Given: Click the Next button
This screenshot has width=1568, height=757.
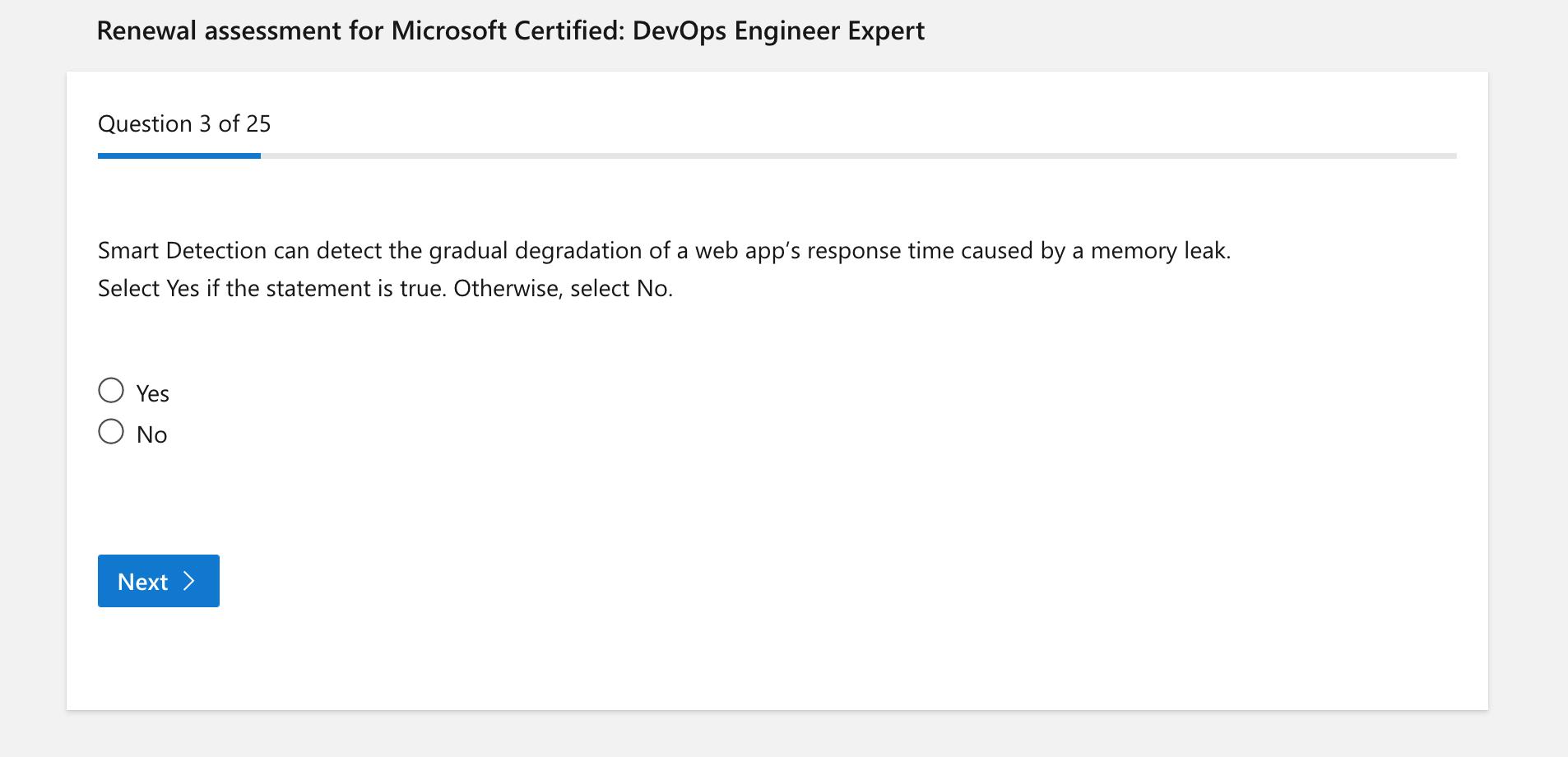Looking at the screenshot, I should tap(159, 581).
